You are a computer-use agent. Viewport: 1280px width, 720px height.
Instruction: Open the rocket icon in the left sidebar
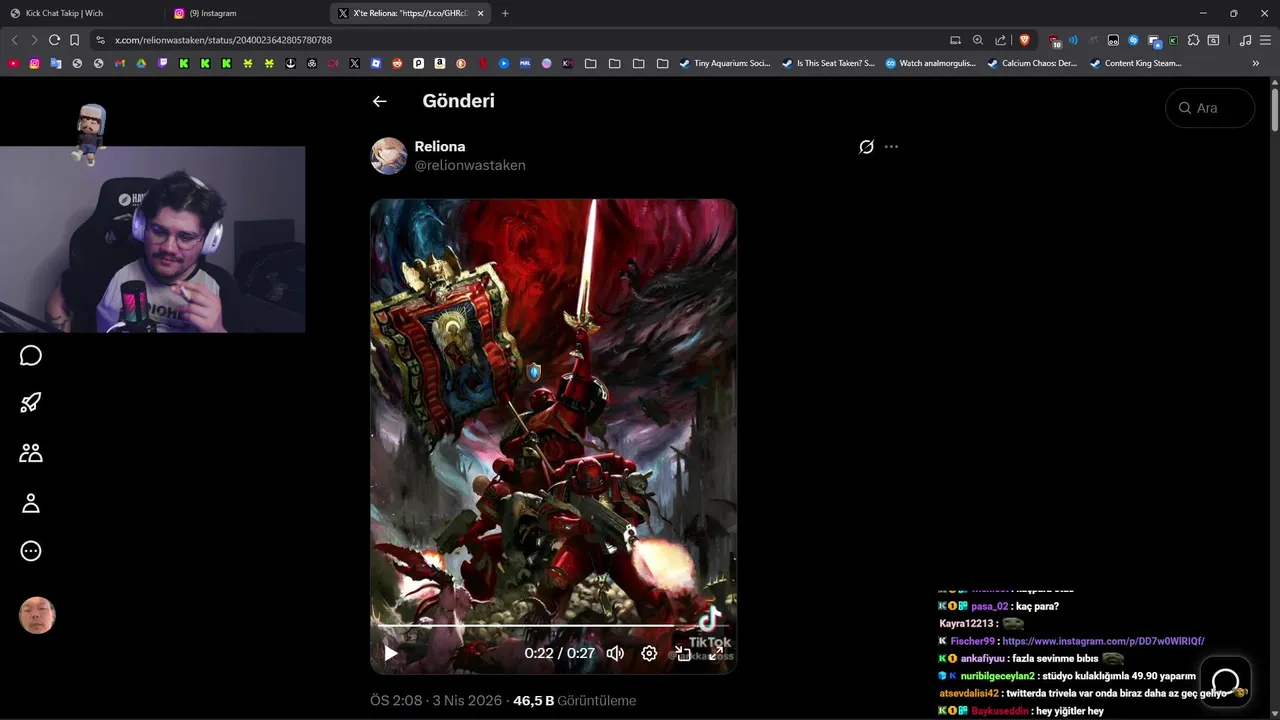pyautogui.click(x=31, y=403)
